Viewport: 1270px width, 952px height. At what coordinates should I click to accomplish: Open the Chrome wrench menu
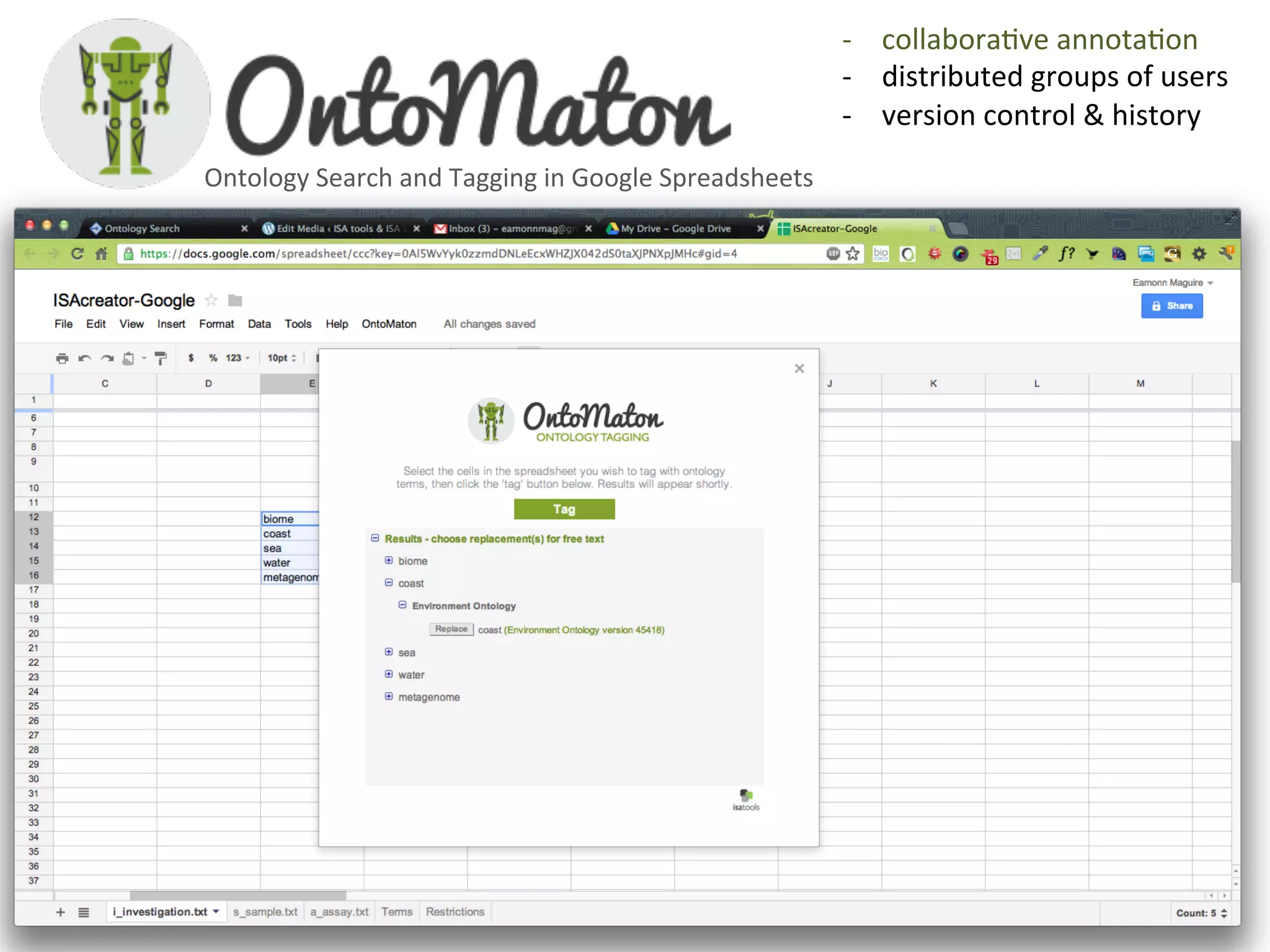point(1226,253)
